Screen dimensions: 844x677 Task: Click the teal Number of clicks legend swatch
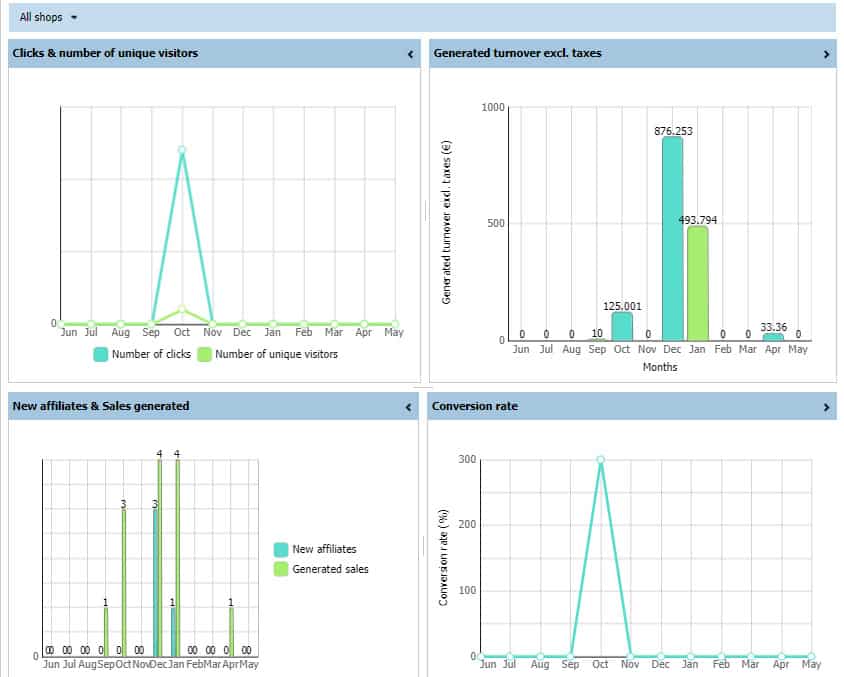pyautogui.click(x=101, y=354)
